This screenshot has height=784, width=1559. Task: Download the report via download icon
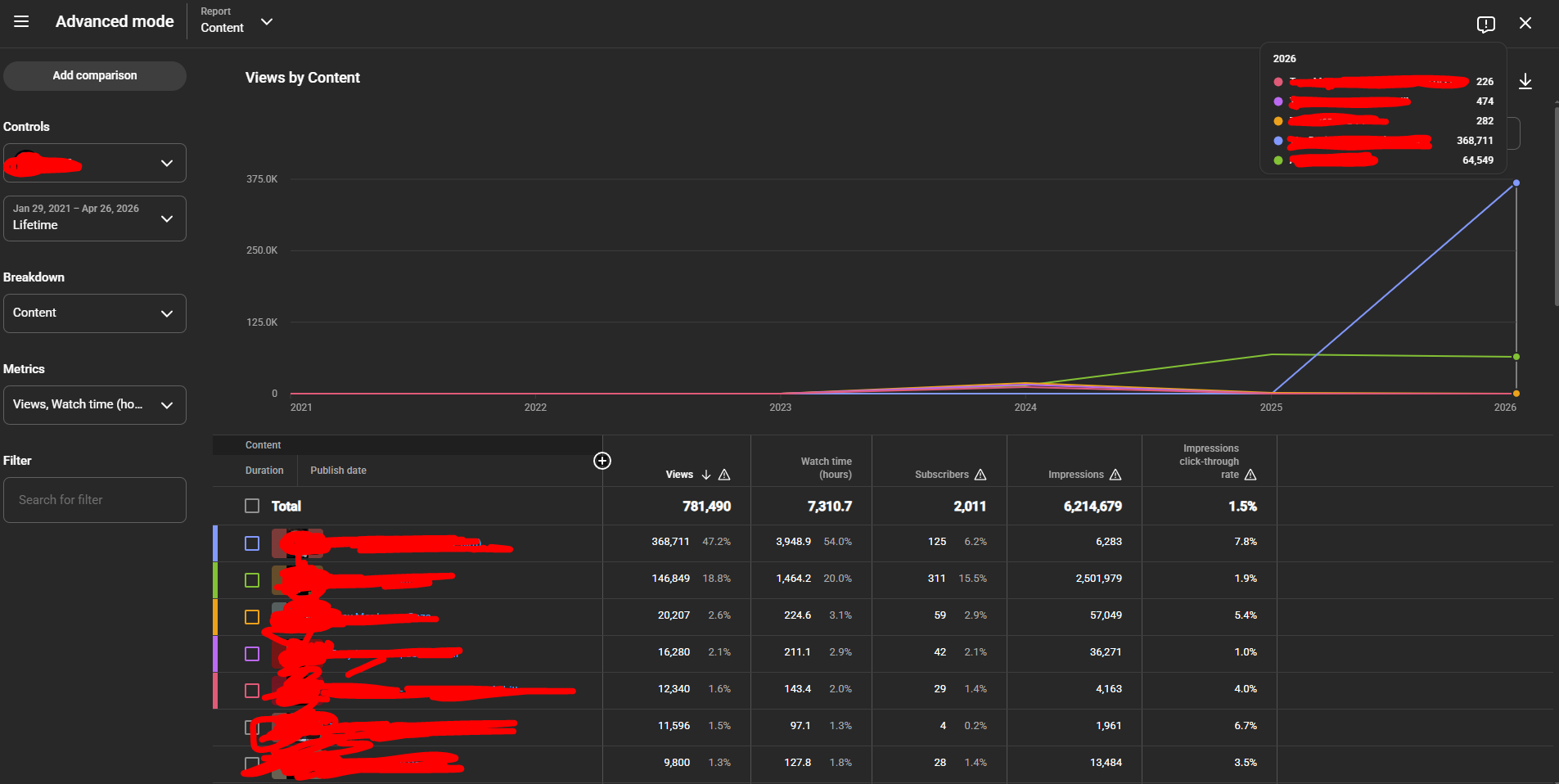click(x=1525, y=81)
